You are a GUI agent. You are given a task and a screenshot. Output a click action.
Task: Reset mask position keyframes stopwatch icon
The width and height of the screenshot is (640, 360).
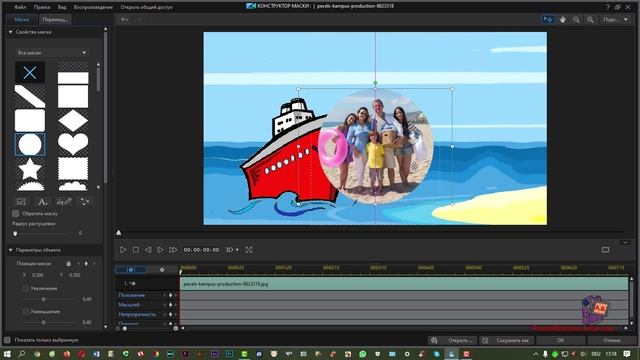[69, 264]
